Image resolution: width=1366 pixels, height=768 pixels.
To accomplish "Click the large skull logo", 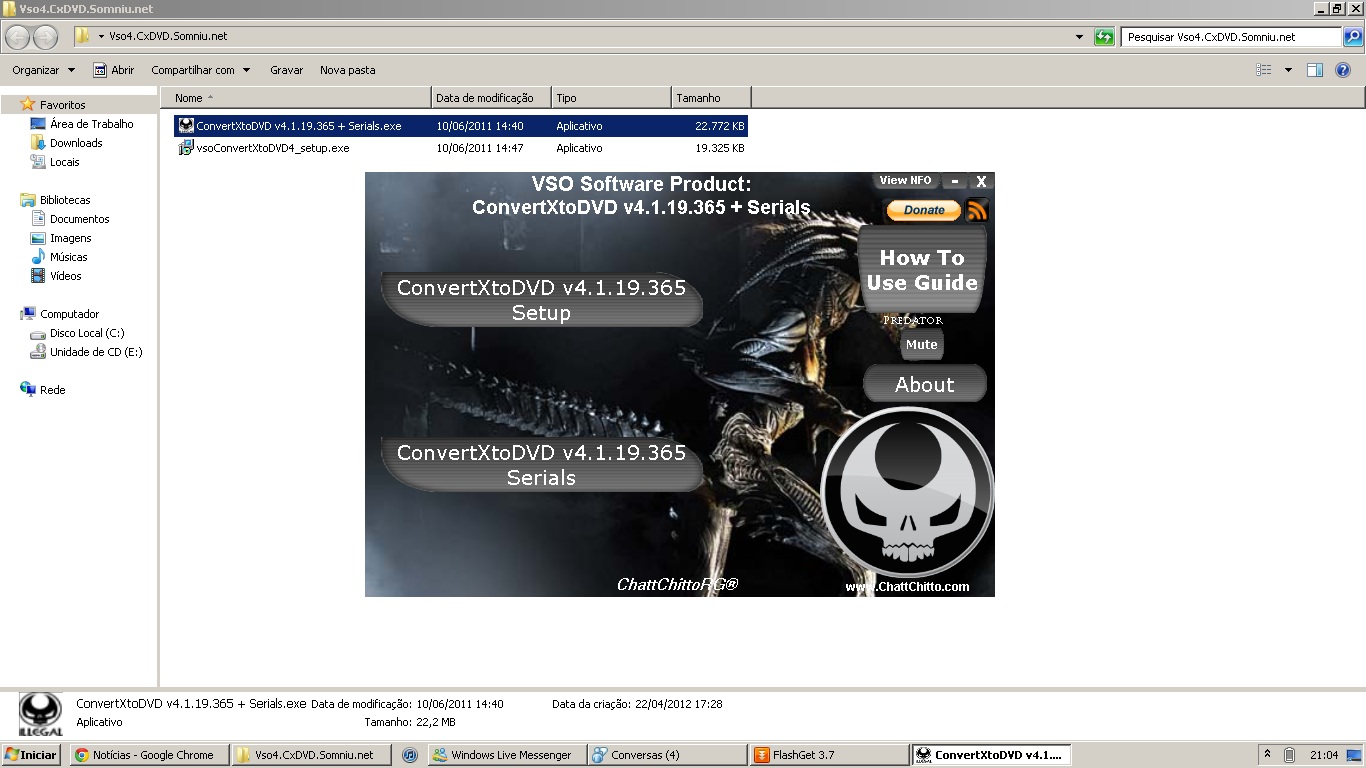I will pyautogui.click(x=907, y=493).
